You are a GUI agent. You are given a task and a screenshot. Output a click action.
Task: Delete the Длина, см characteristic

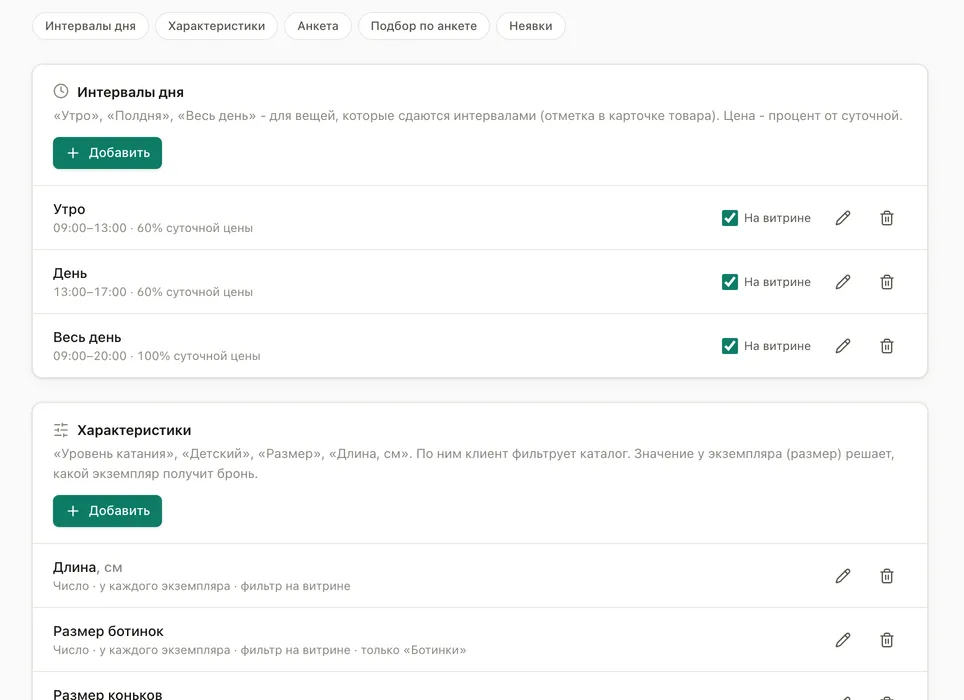[887, 576]
